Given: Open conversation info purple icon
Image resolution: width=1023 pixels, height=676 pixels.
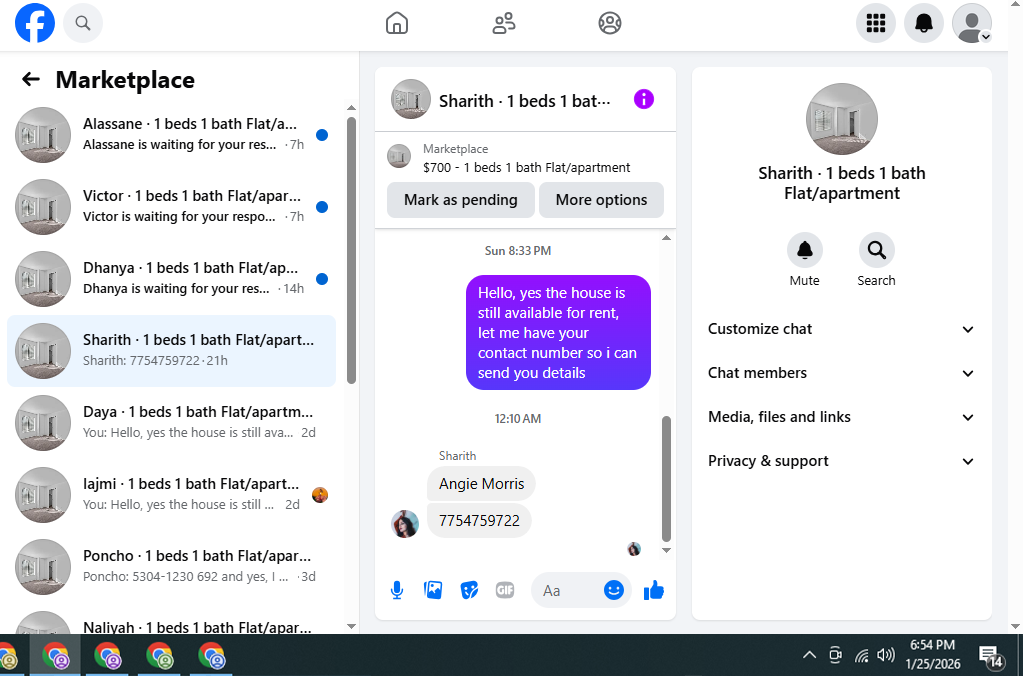Looking at the screenshot, I should tap(643, 99).
